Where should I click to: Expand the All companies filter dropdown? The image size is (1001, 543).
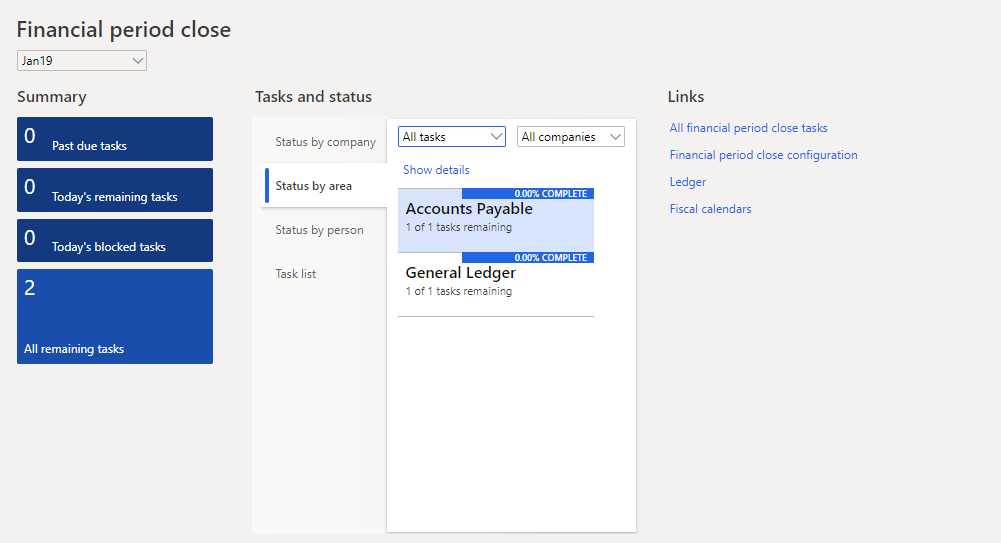click(x=570, y=137)
